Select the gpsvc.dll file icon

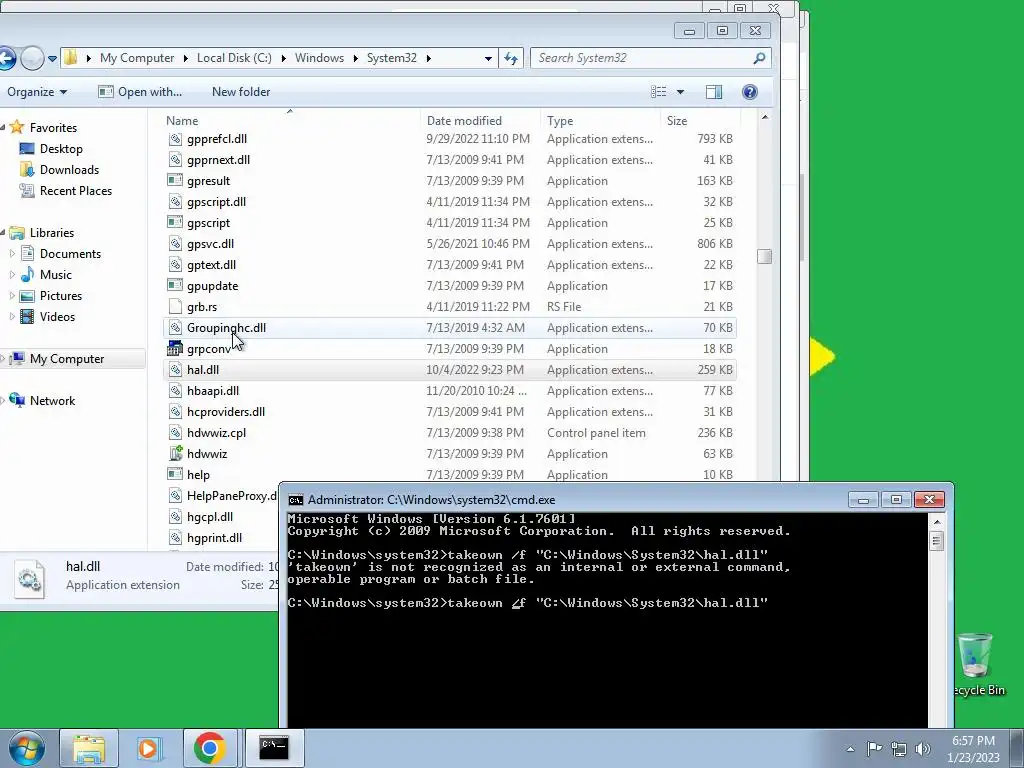(174, 244)
